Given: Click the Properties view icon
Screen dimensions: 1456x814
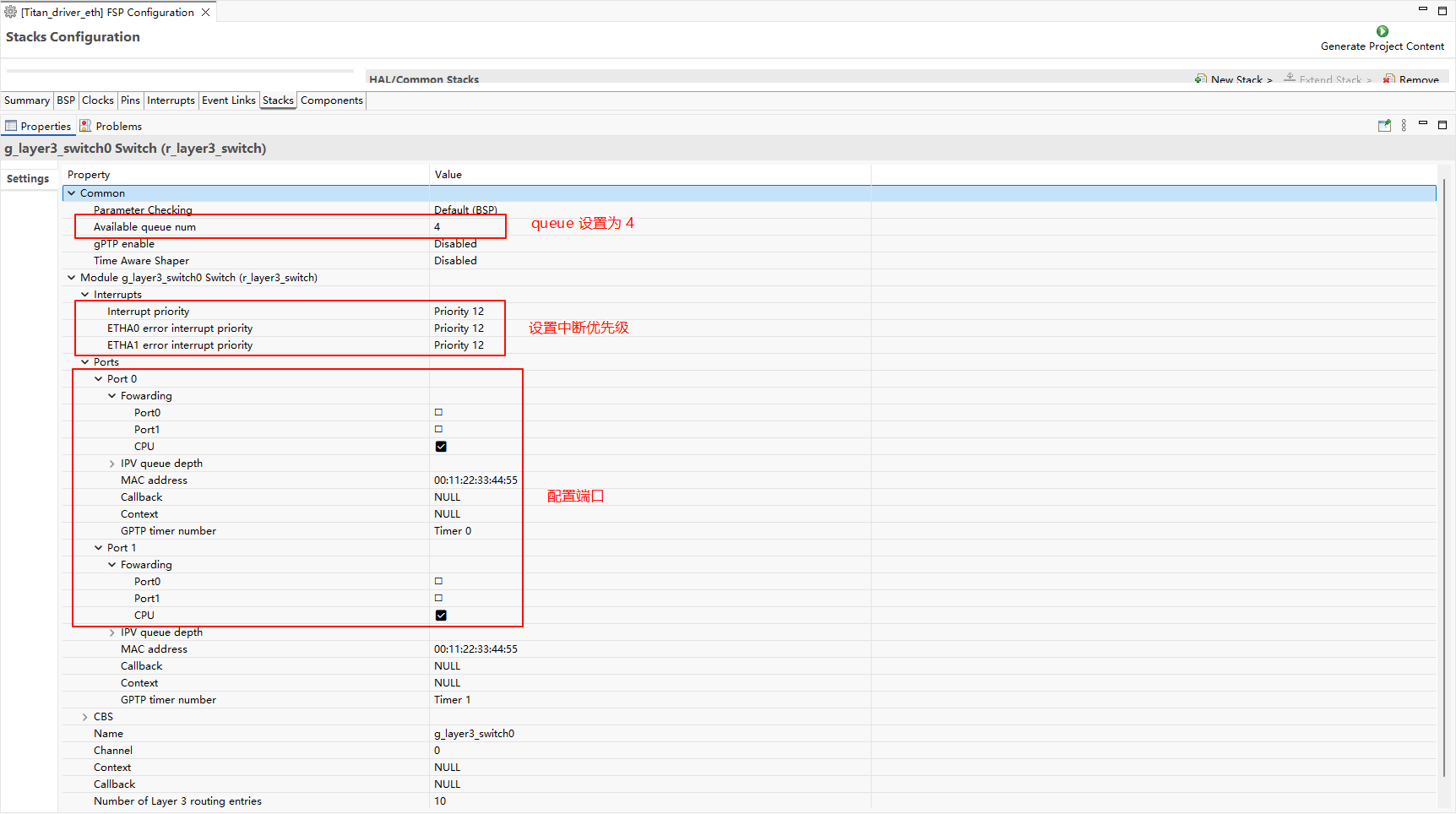Looking at the screenshot, I should click(x=11, y=126).
